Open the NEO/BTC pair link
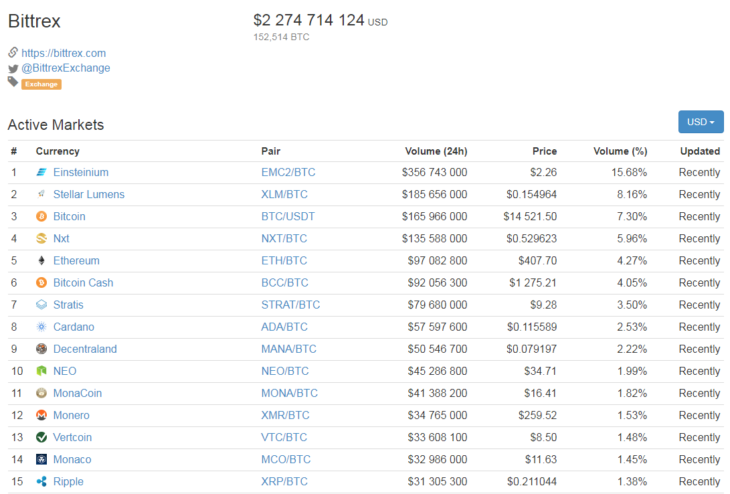The image size is (730, 494). click(x=284, y=371)
